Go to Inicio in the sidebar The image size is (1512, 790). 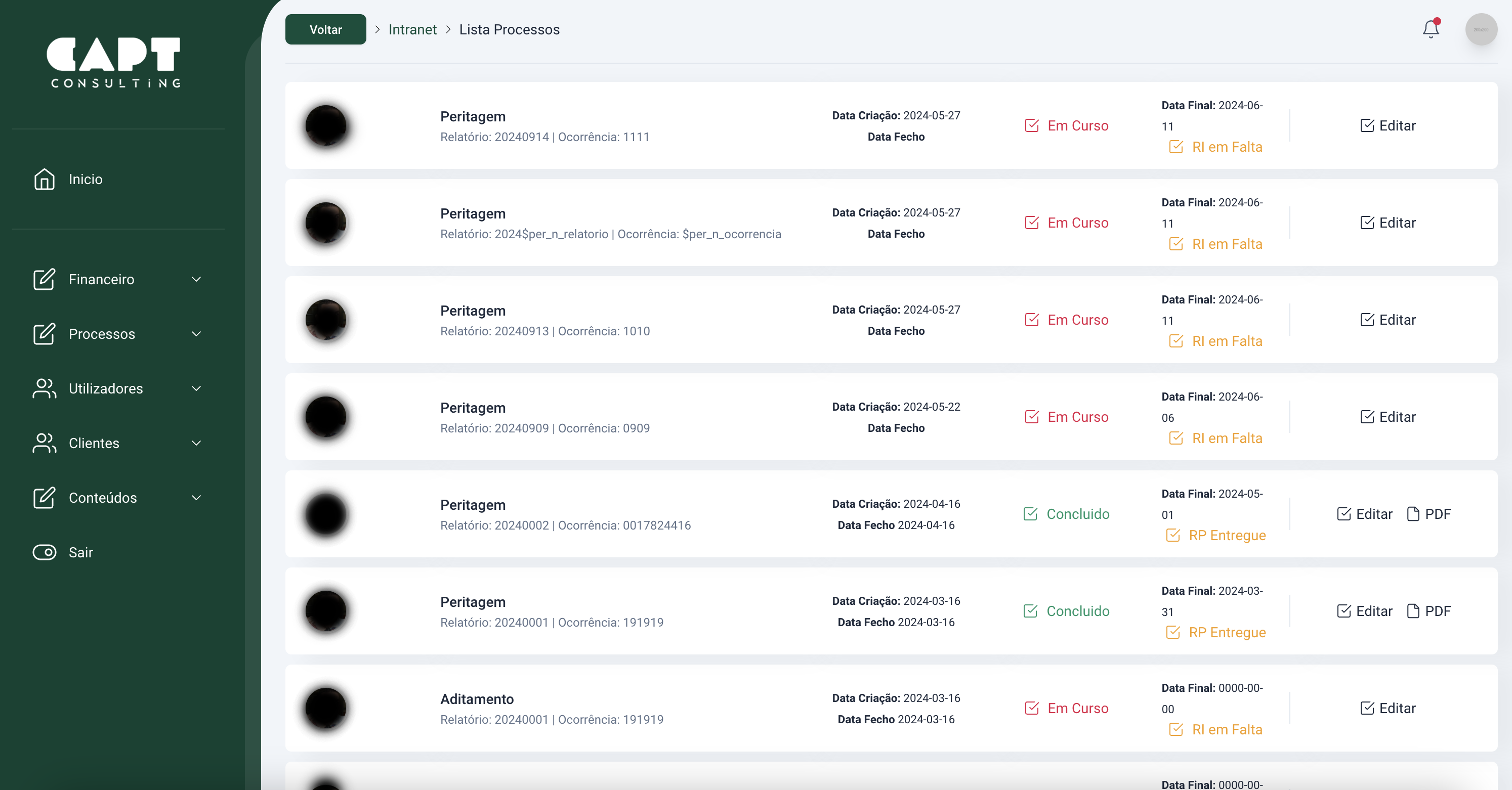[86, 180]
